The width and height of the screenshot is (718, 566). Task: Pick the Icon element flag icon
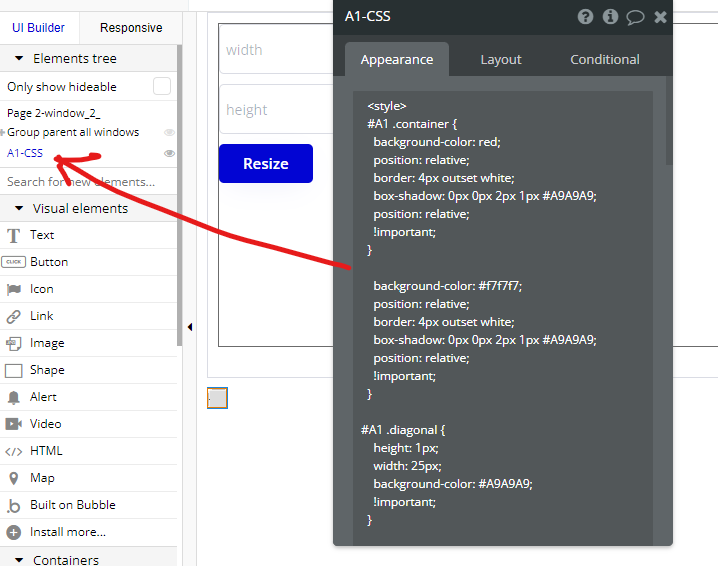click(x=14, y=289)
